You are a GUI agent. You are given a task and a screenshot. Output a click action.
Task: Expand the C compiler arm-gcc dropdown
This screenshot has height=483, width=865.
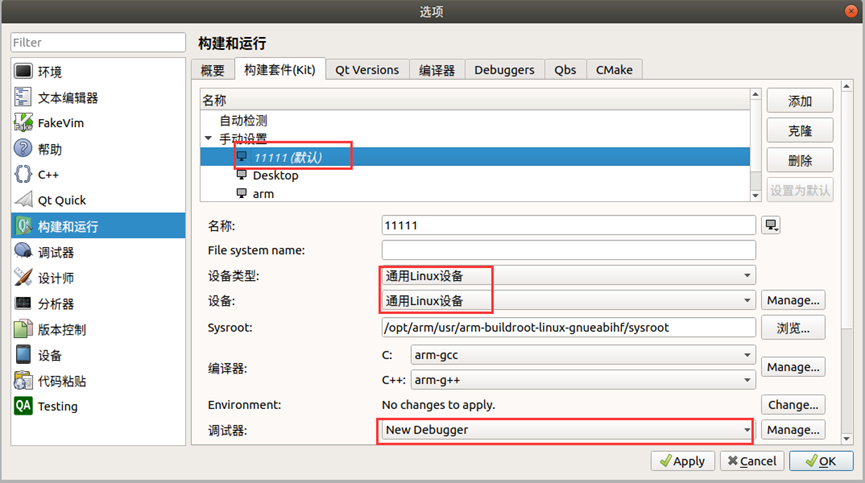[x=583, y=355]
